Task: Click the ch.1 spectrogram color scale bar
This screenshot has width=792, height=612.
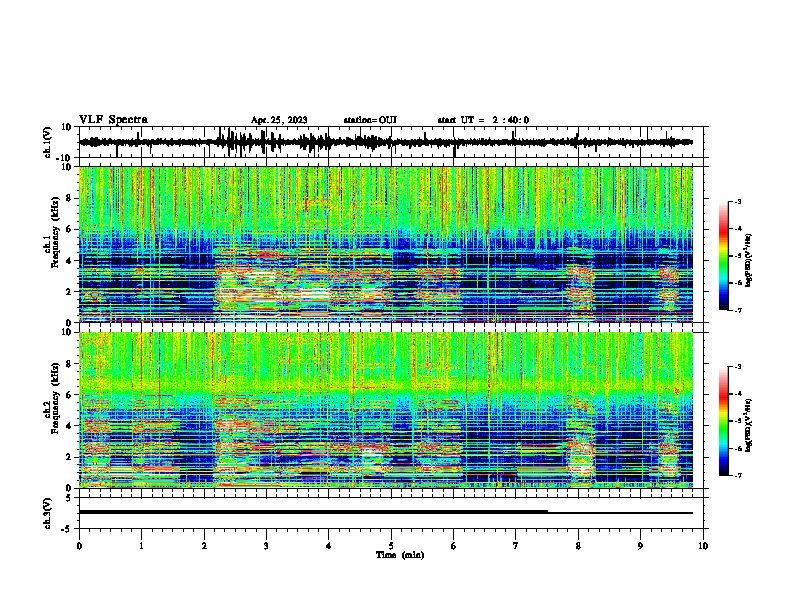Action: tap(724, 255)
